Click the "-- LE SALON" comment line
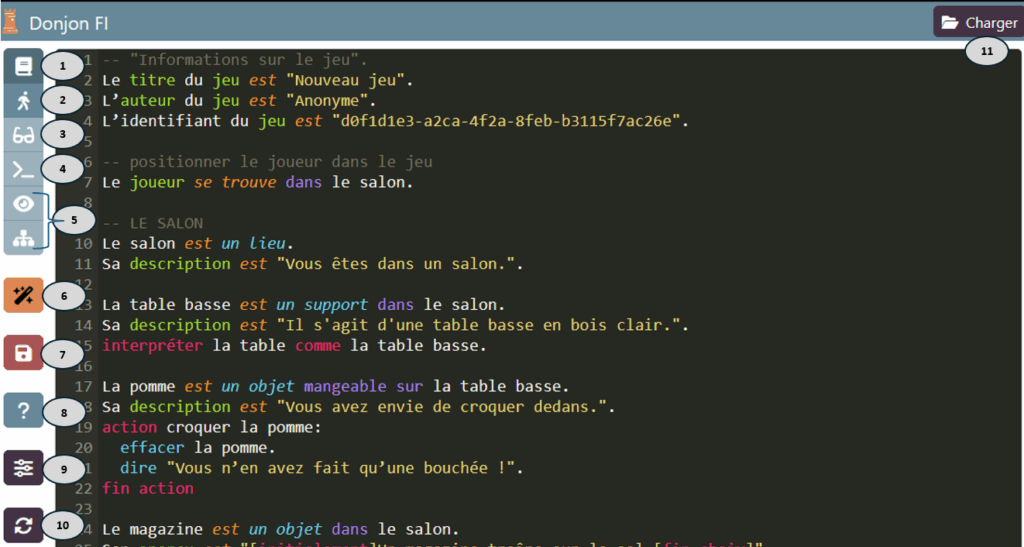This screenshot has width=1024, height=547. [x=153, y=223]
